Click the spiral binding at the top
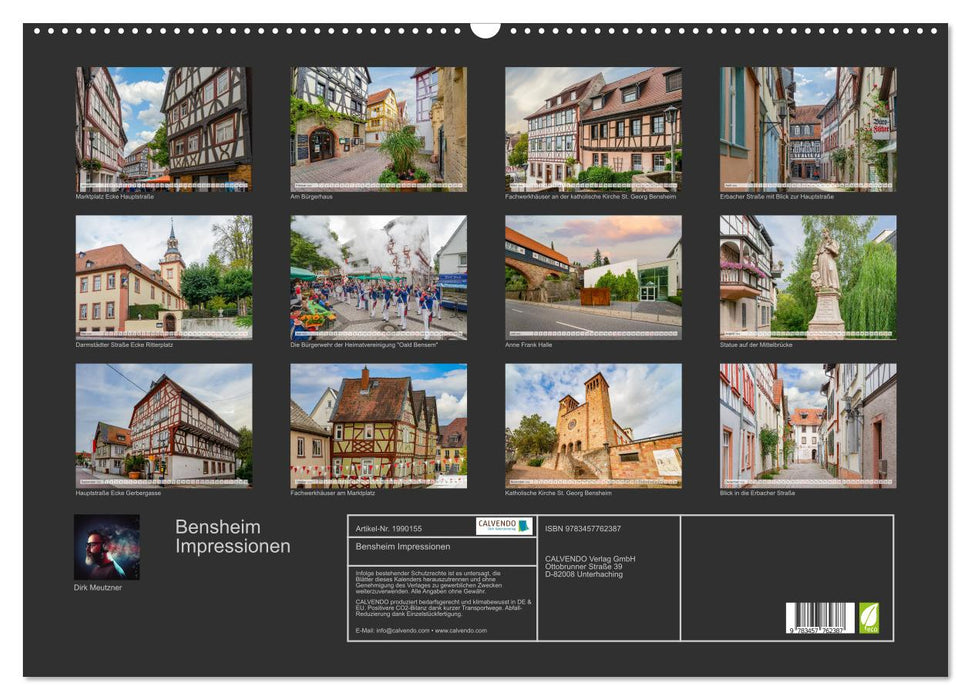 250,29
